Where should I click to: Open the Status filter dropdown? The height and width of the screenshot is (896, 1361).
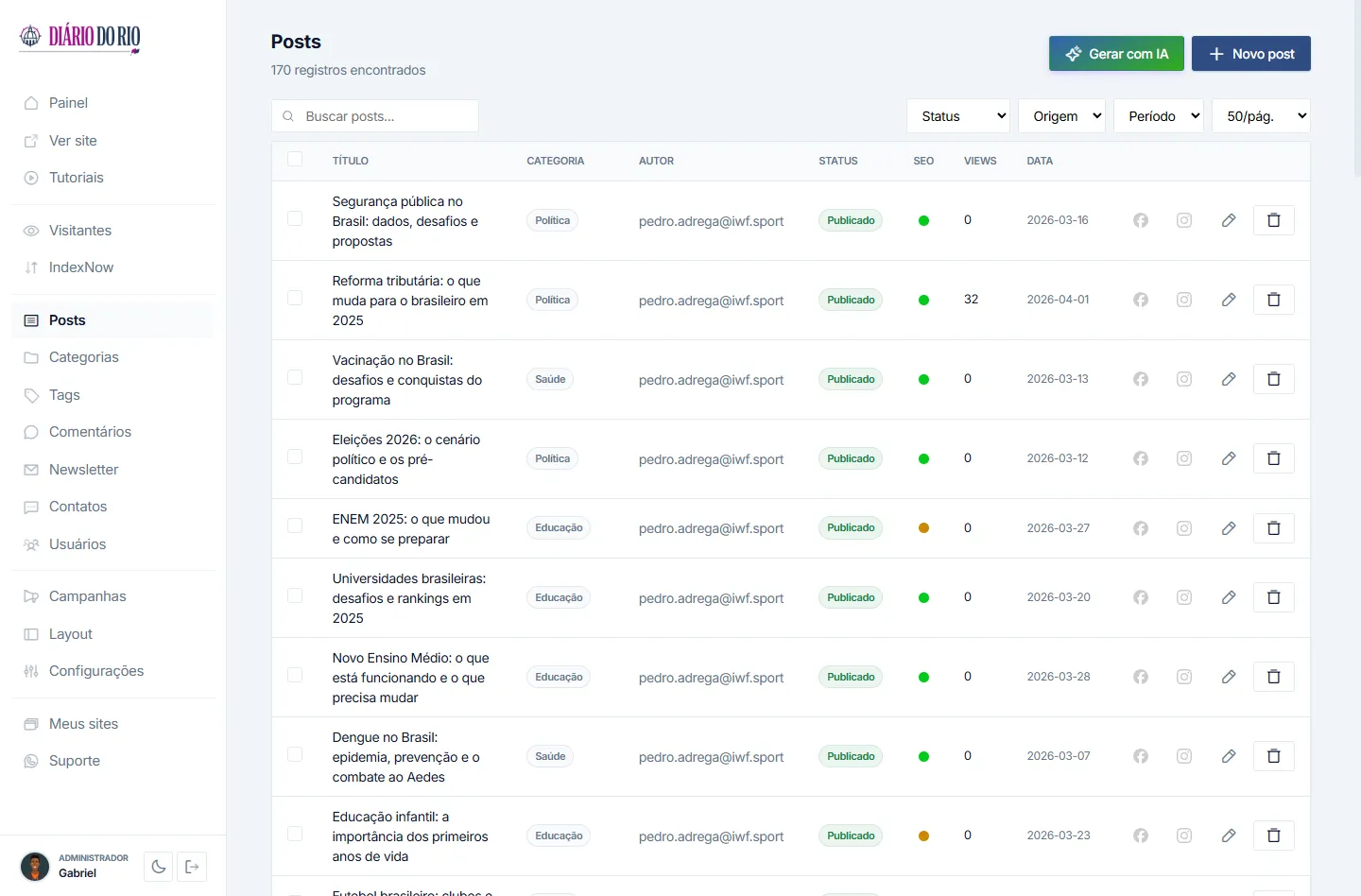click(958, 116)
